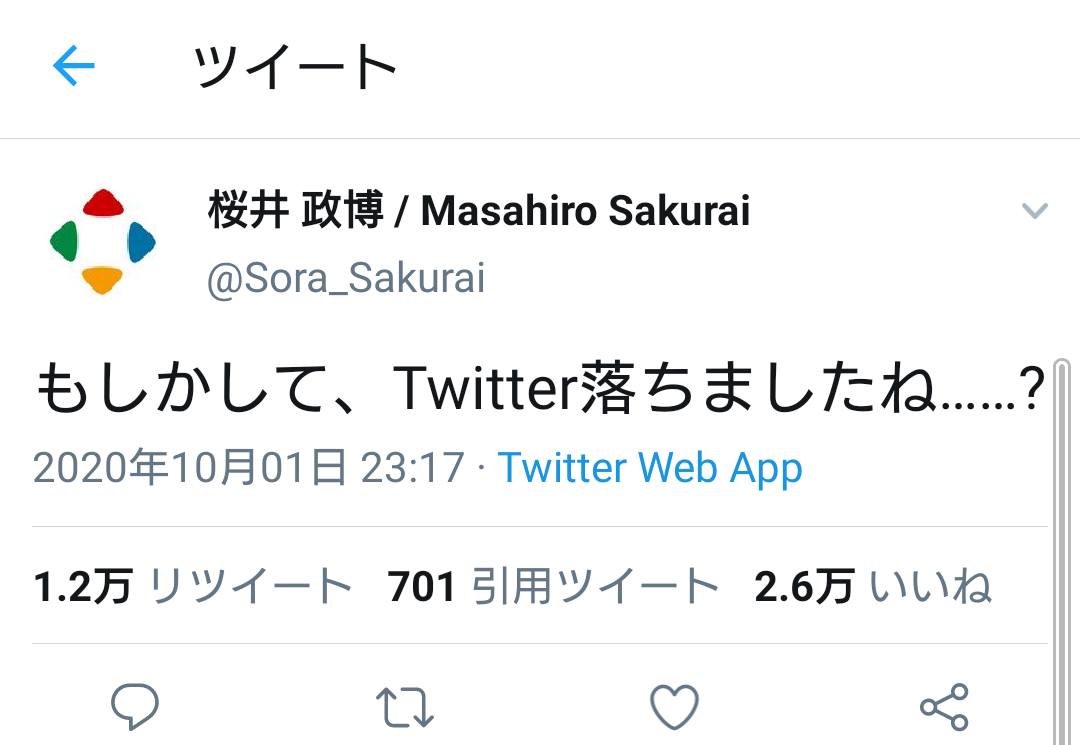View the 1.2万 リツイート list
This screenshot has height=745, width=1080.
pyautogui.click(x=193, y=586)
